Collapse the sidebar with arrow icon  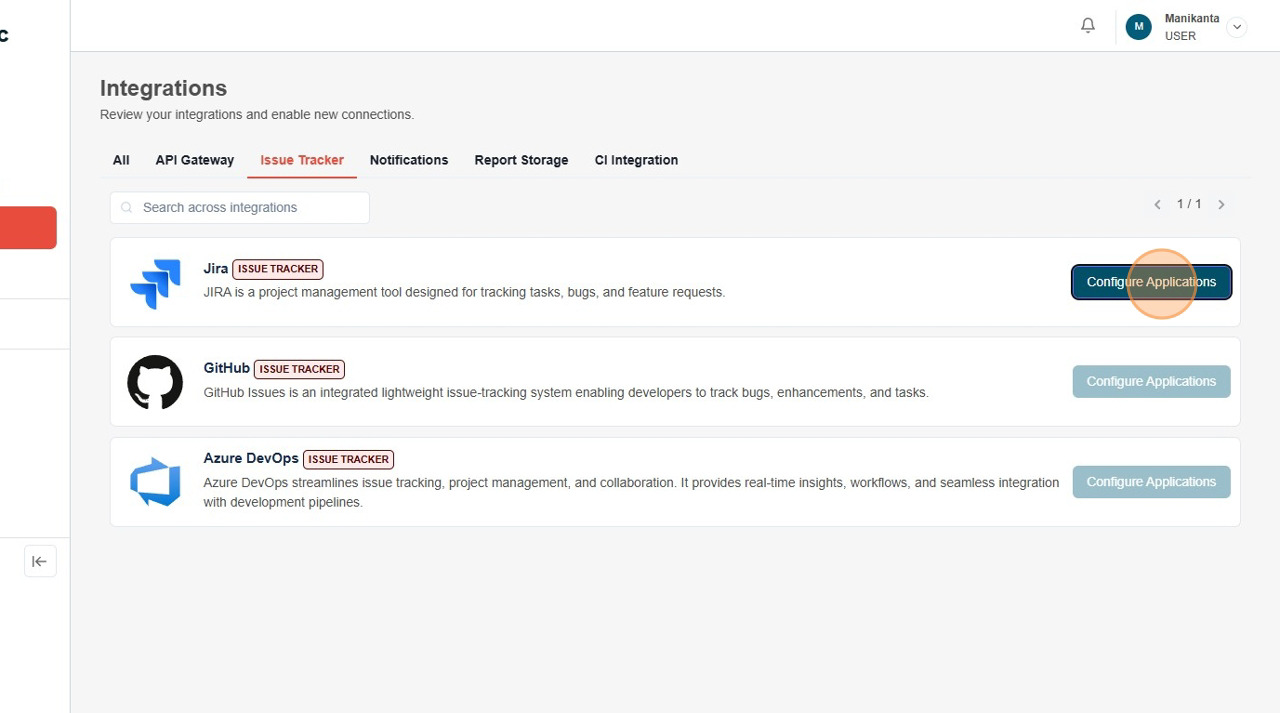coord(40,561)
